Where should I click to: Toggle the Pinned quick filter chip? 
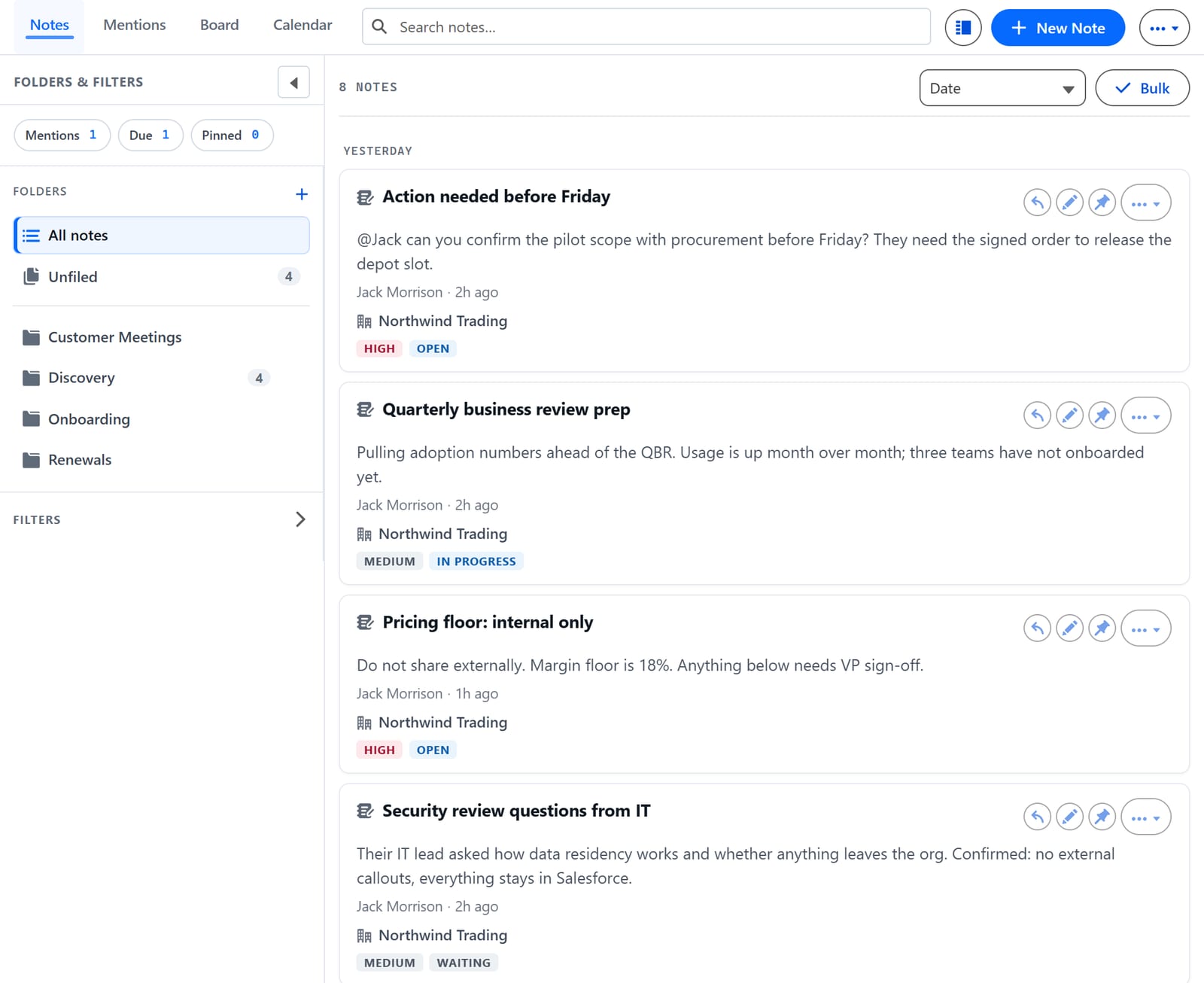[x=232, y=135]
